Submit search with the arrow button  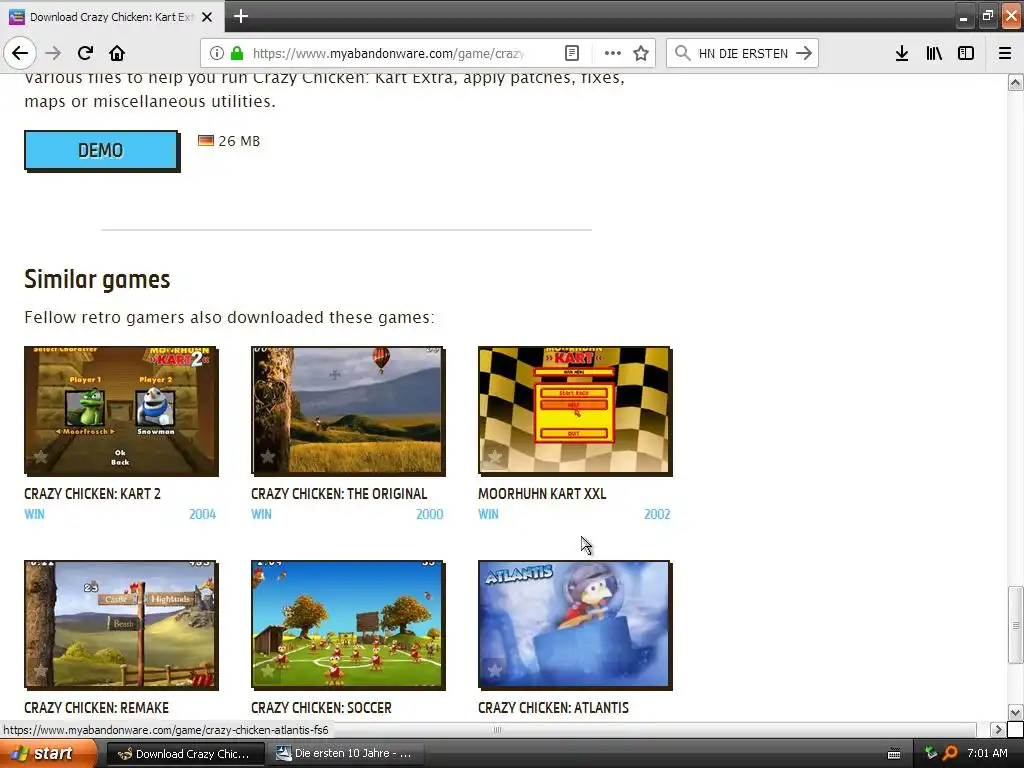click(804, 53)
